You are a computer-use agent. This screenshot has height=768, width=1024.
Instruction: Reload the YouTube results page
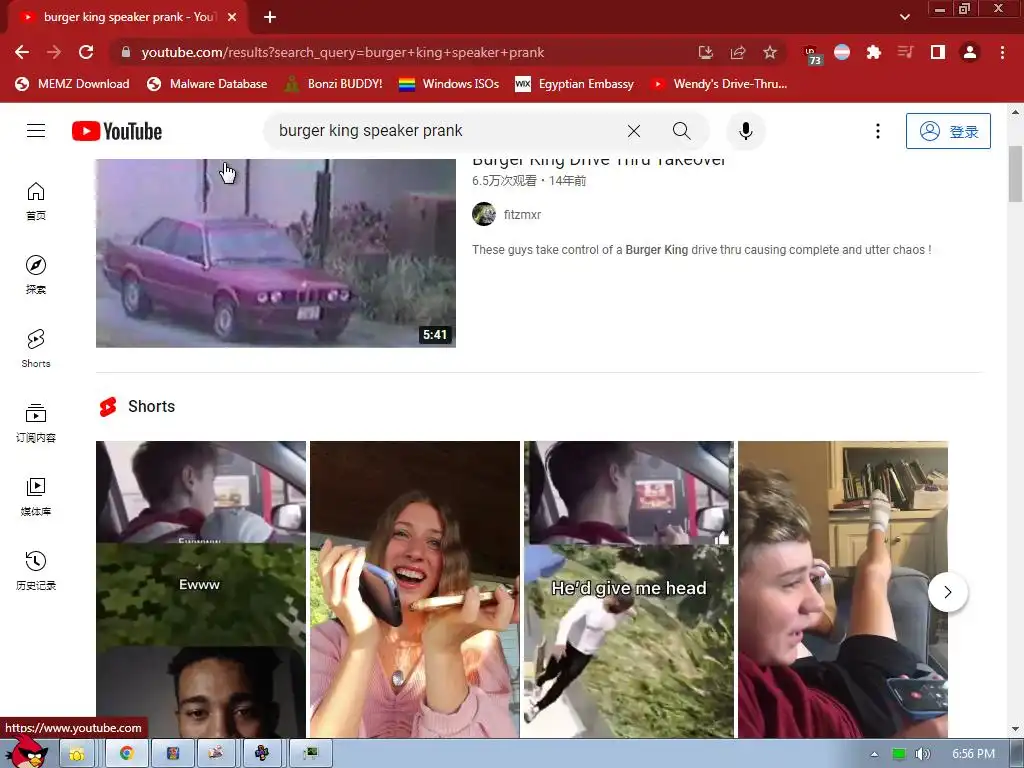86,52
